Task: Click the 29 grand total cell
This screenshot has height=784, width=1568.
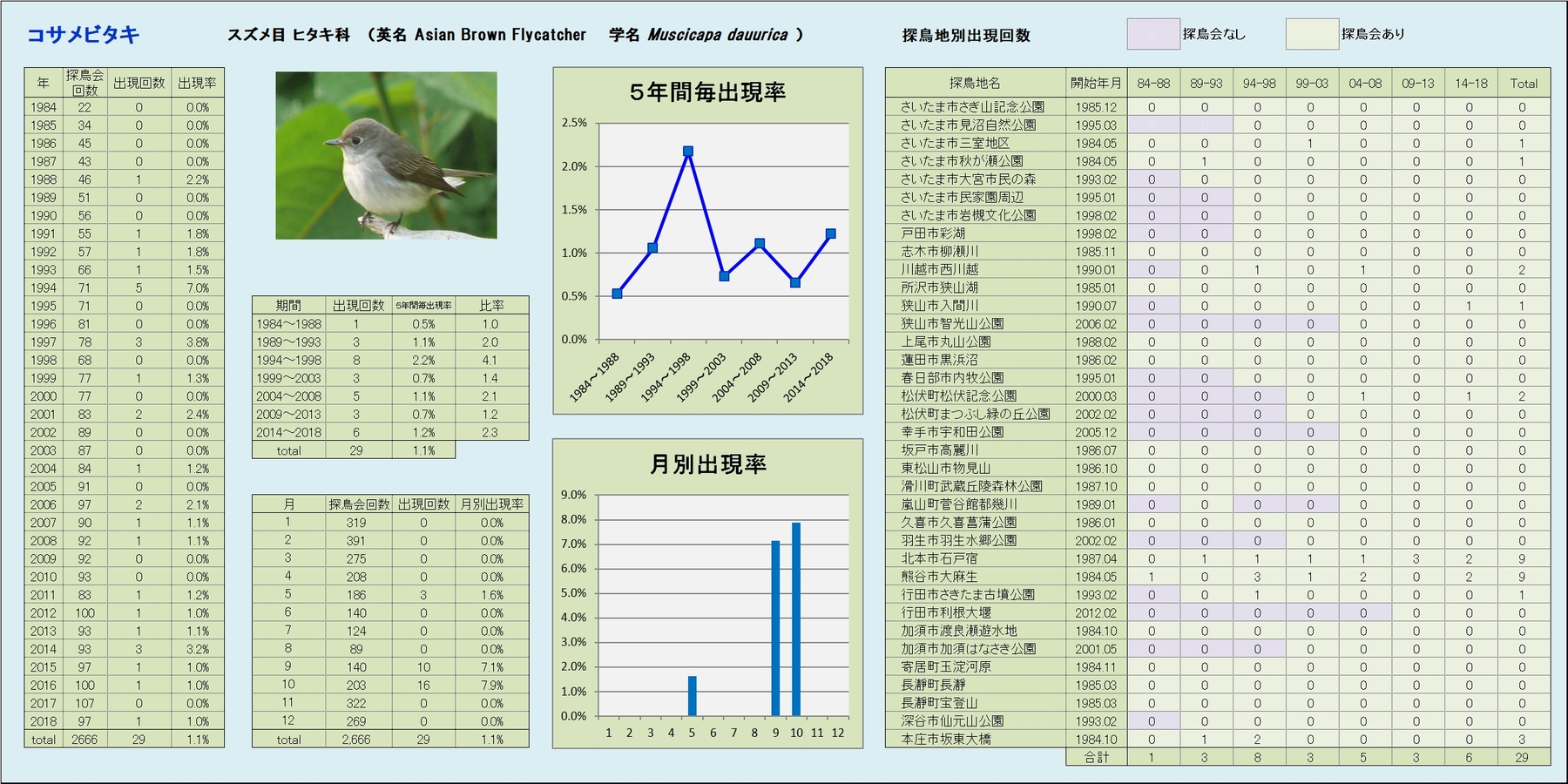Action: coord(1522,757)
